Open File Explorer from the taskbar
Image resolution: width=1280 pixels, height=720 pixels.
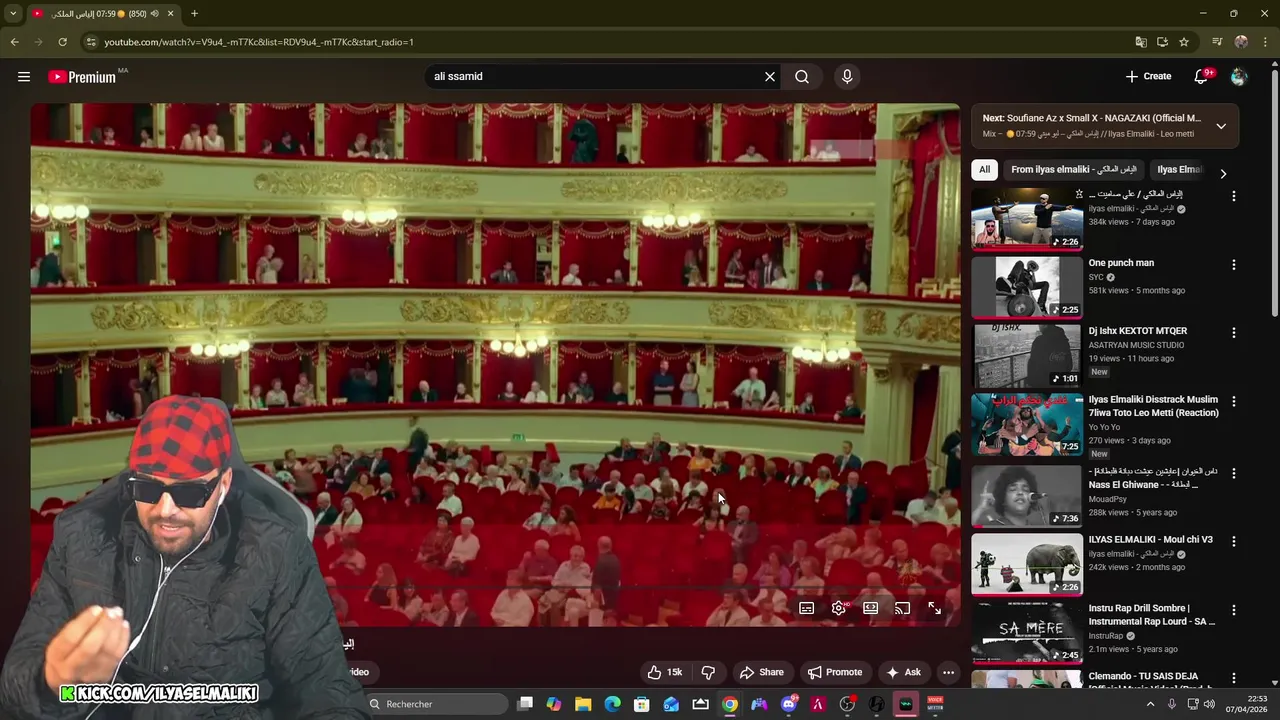pos(583,704)
